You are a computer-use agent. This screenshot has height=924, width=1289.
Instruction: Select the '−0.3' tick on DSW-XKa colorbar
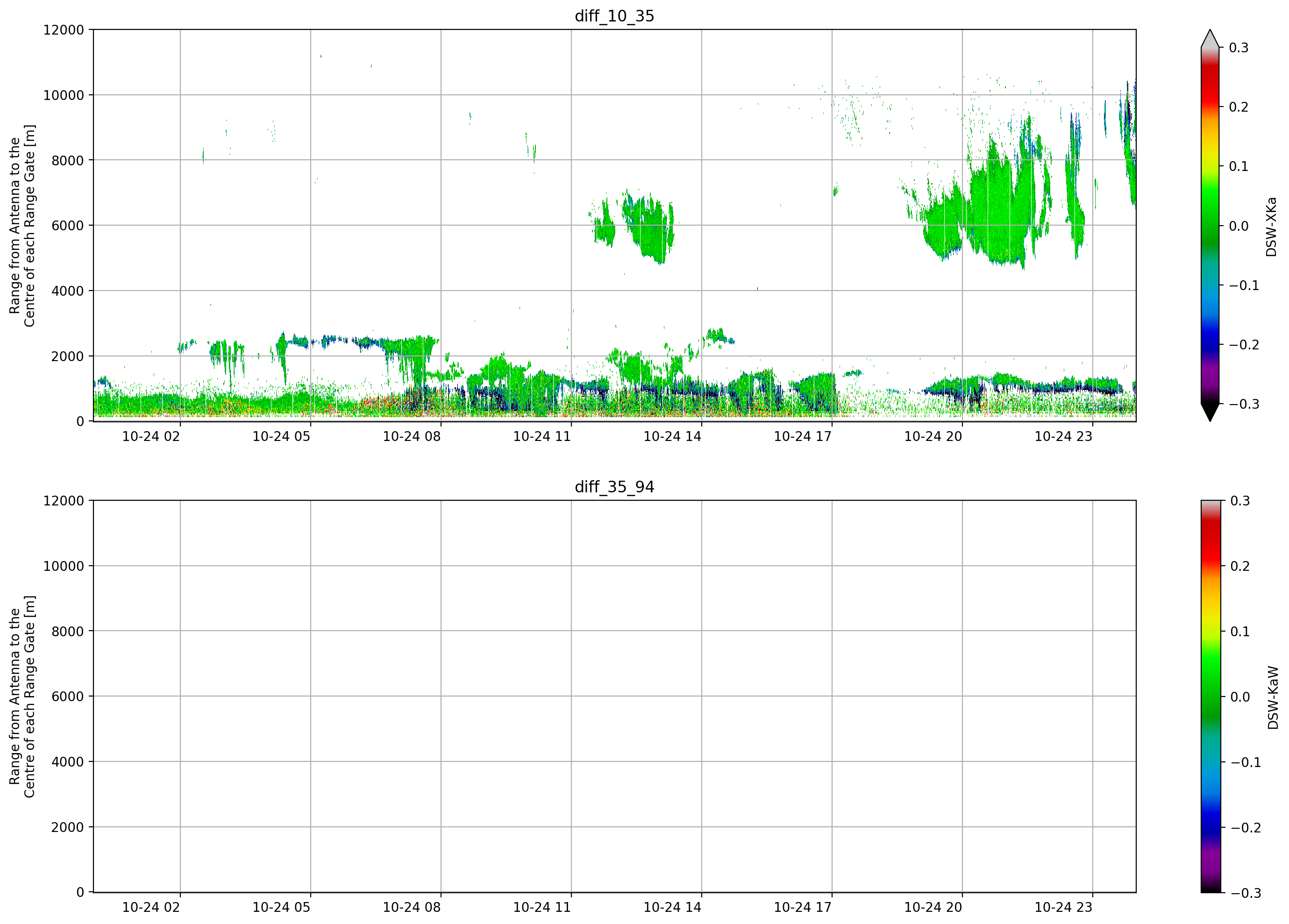1244,405
